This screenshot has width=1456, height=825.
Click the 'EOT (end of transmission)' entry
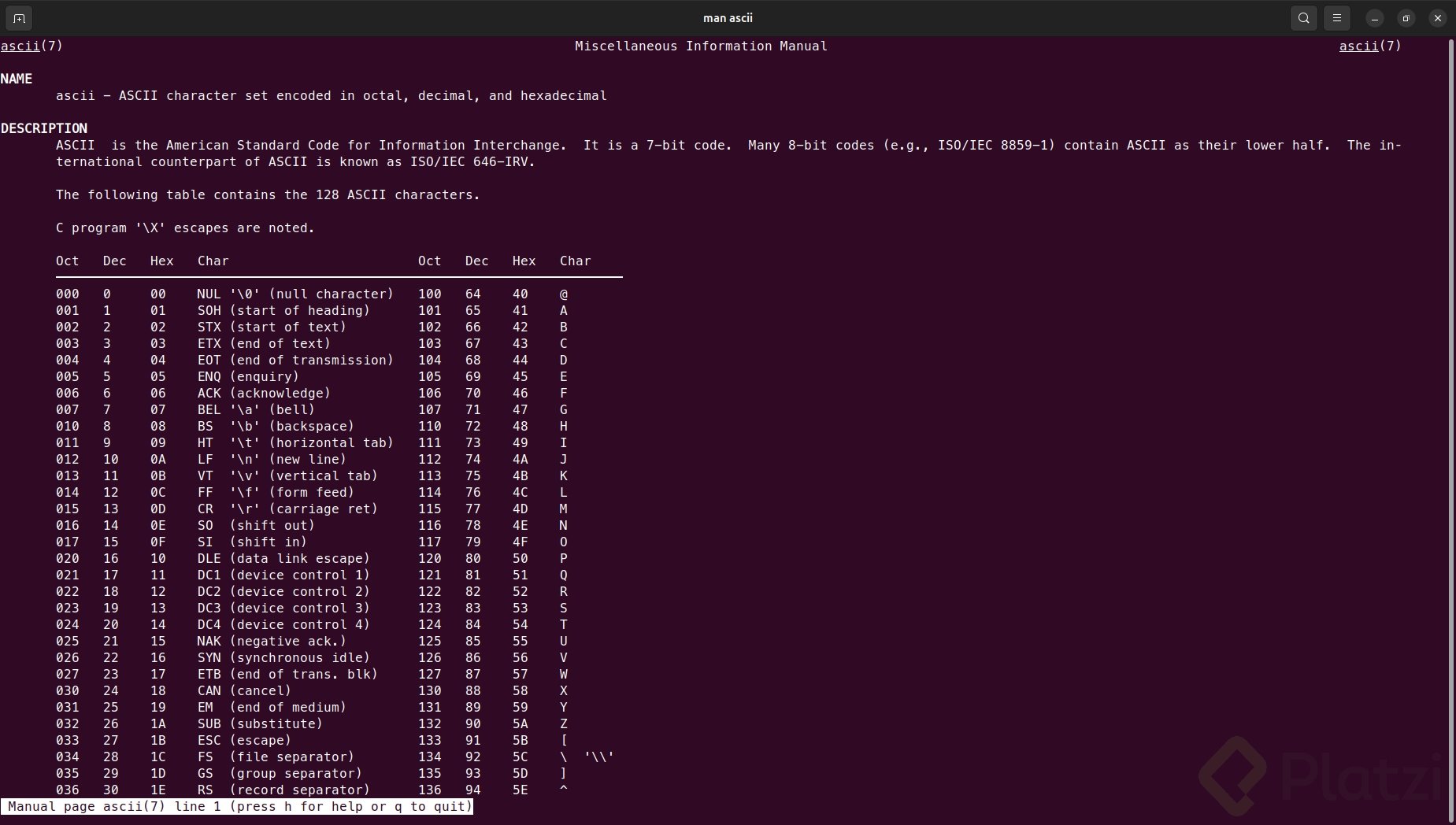click(295, 361)
